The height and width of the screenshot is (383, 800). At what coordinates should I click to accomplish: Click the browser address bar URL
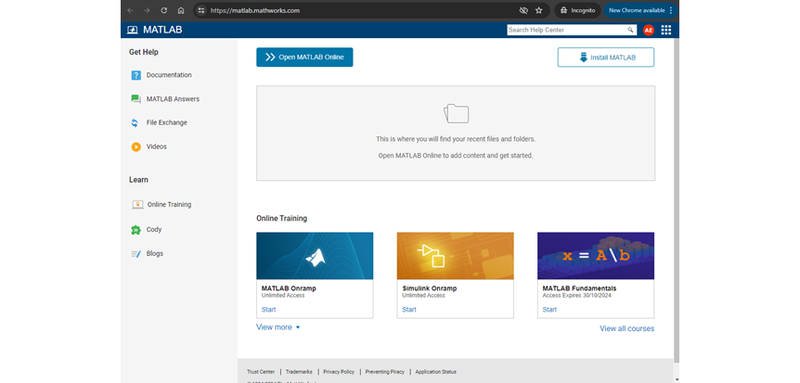tap(256, 10)
